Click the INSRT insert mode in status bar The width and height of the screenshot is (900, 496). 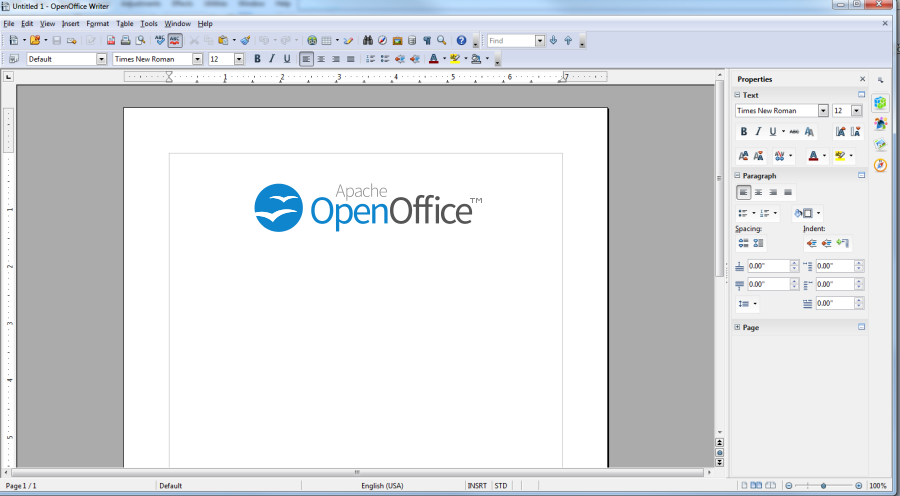(477, 486)
